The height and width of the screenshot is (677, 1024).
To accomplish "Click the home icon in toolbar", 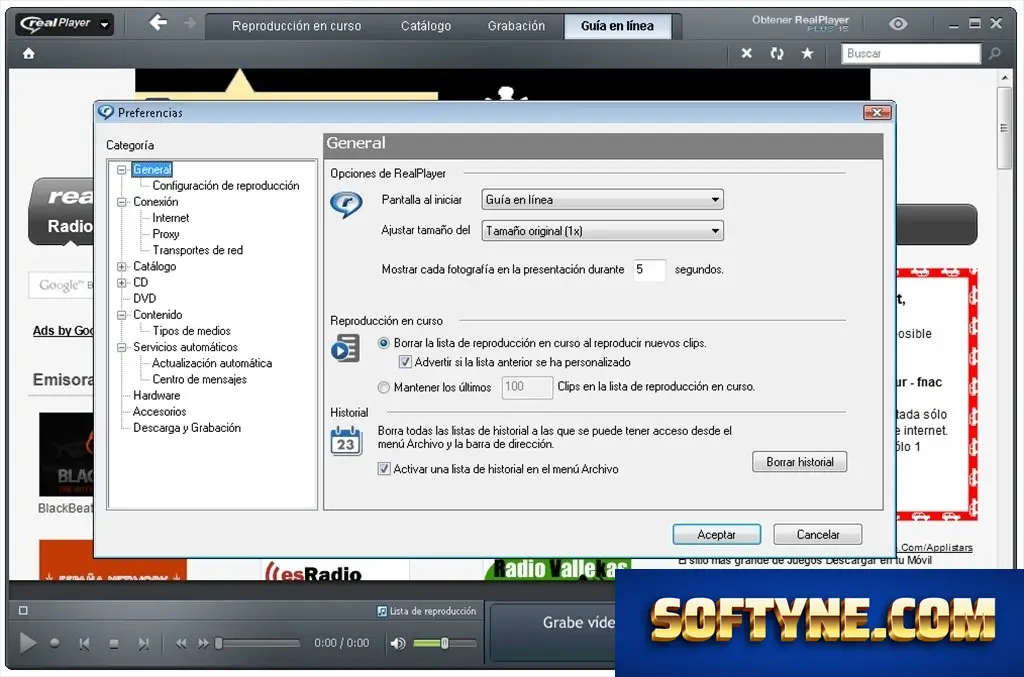I will [x=29, y=54].
